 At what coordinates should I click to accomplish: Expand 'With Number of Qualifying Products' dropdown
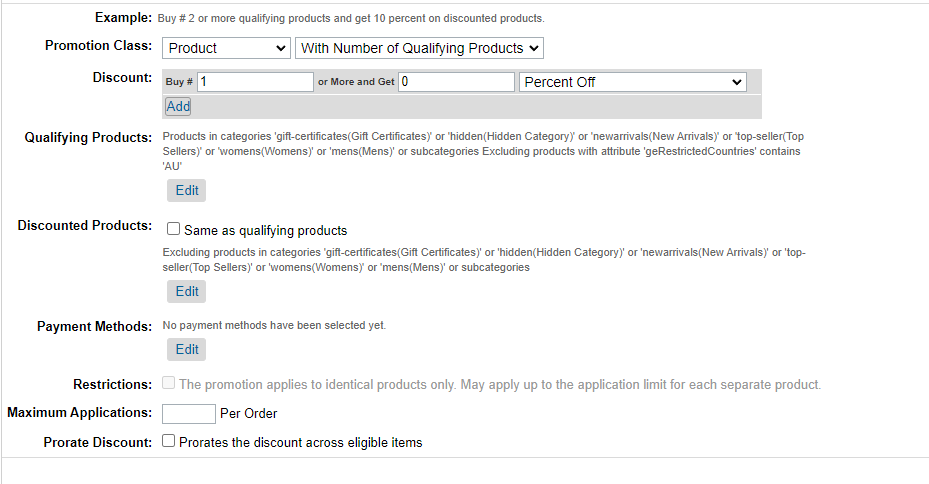(x=419, y=48)
